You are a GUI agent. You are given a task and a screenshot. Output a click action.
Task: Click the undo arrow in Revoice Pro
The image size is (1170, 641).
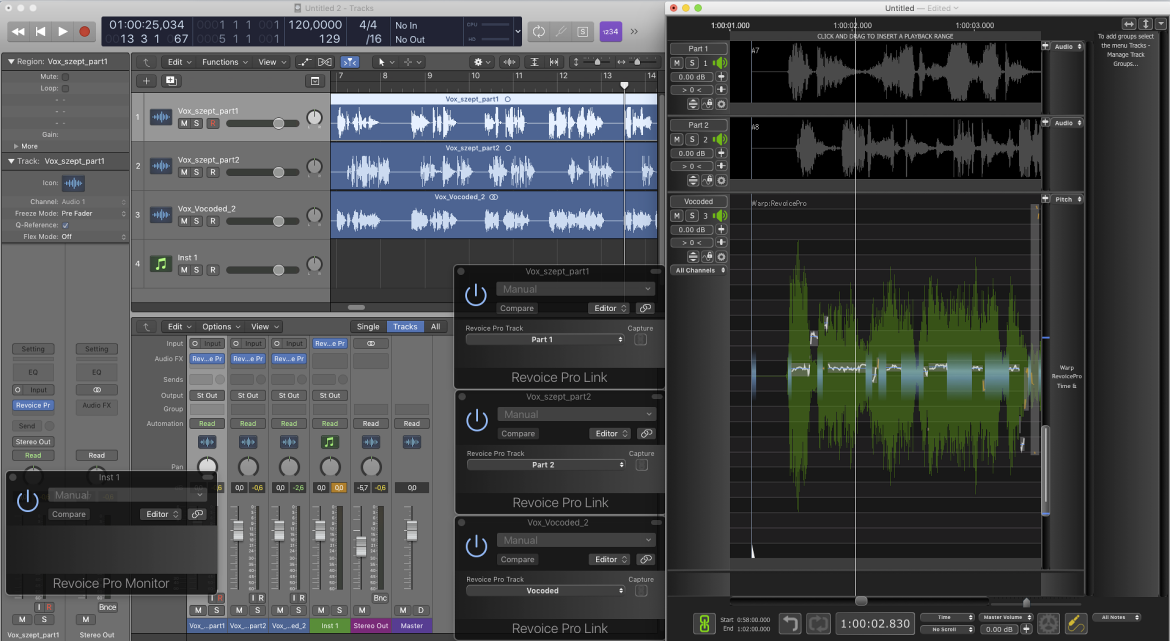[x=790, y=623]
